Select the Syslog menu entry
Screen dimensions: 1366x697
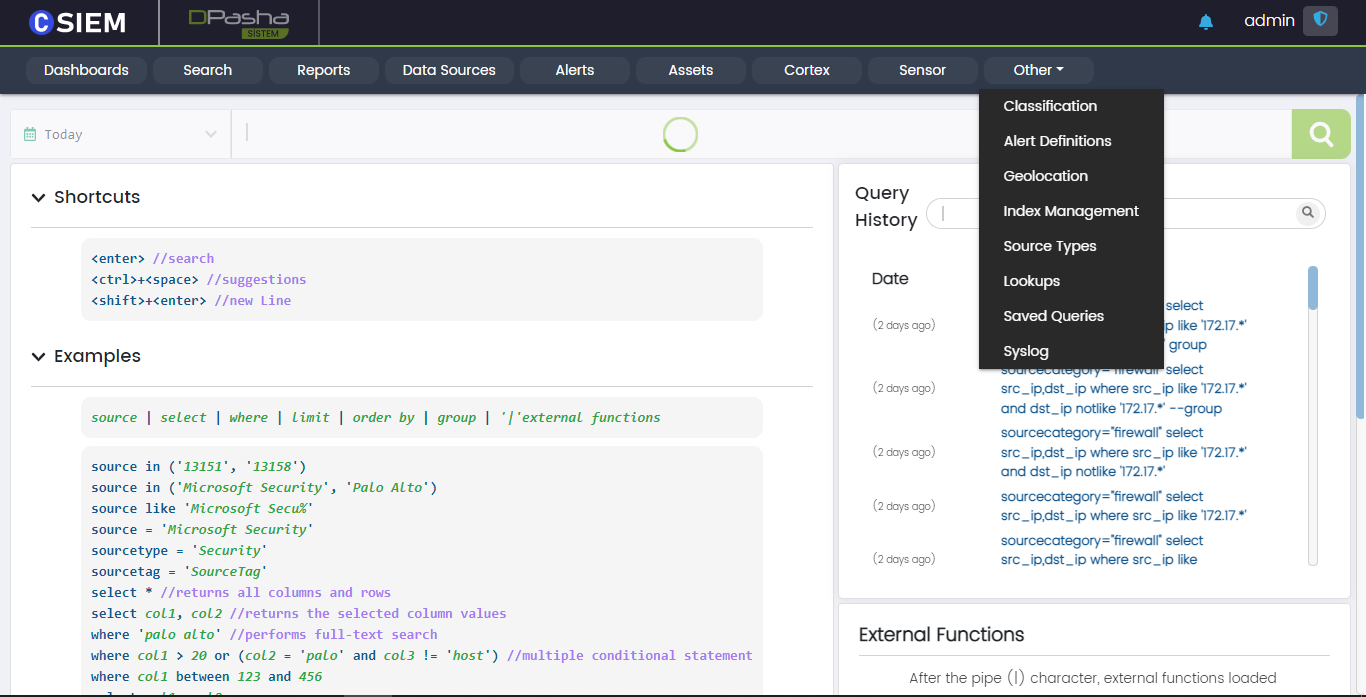point(1026,351)
